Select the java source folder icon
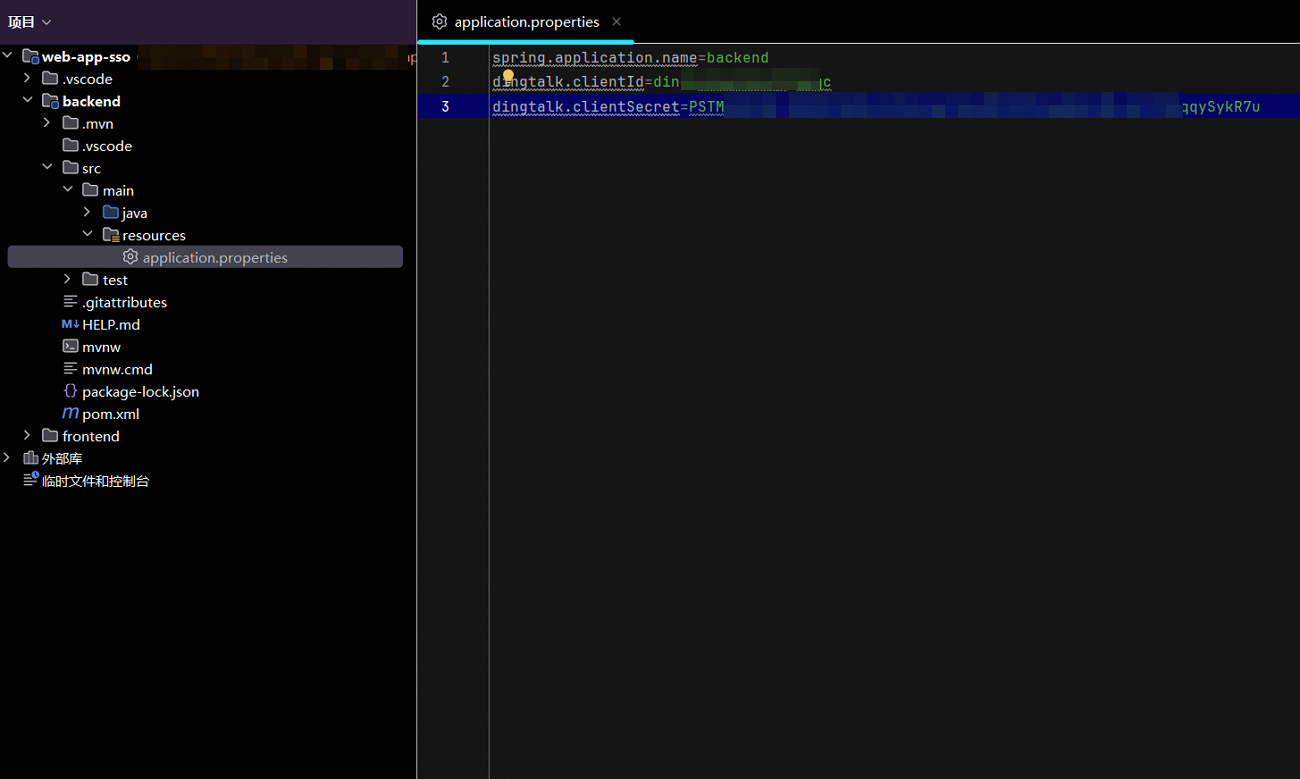This screenshot has height=779, width=1300. (x=110, y=212)
